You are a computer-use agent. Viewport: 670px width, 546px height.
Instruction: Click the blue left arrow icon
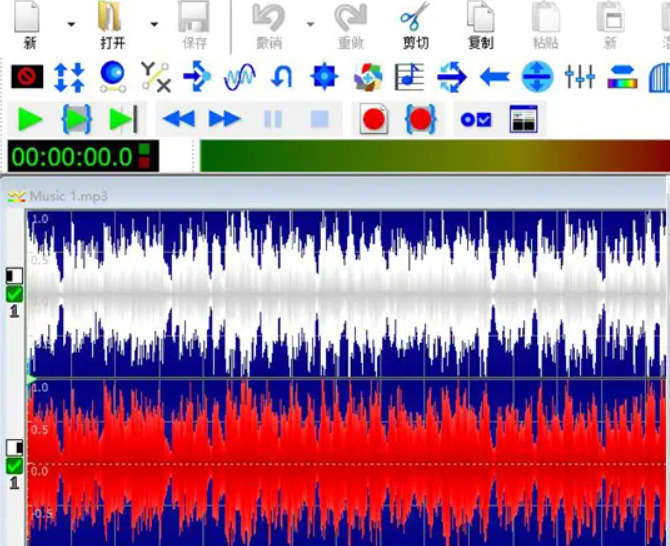495,77
